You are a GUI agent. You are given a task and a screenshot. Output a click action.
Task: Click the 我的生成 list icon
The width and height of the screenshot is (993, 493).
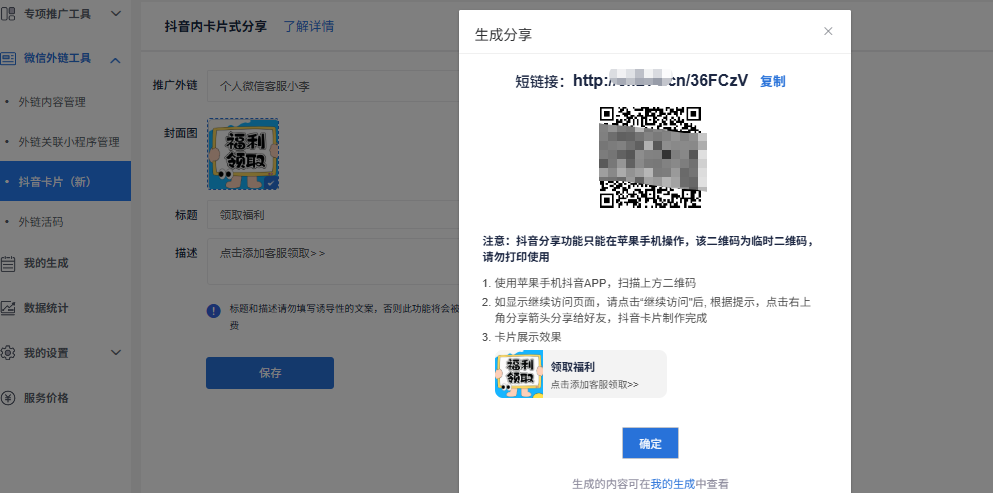coord(8,264)
